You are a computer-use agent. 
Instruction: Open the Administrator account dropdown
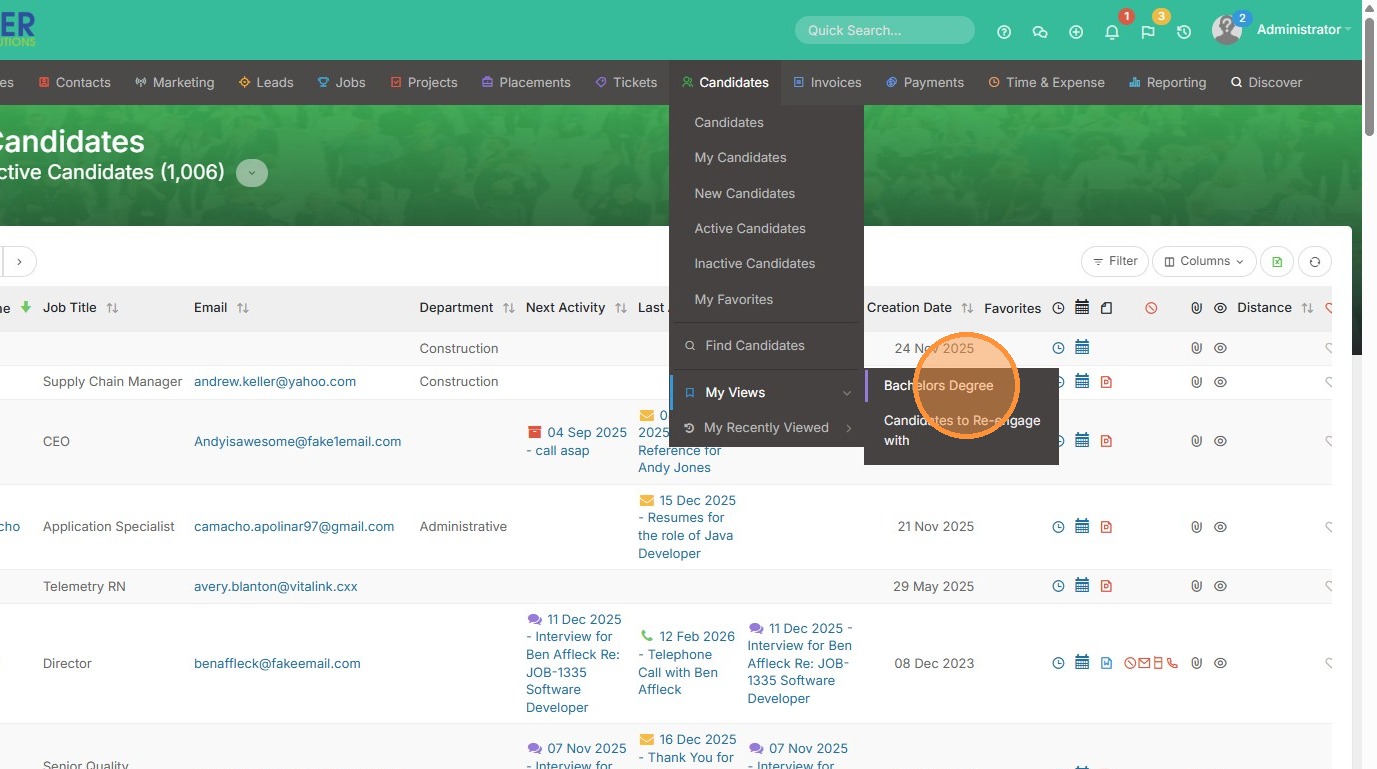pos(1303,30)
